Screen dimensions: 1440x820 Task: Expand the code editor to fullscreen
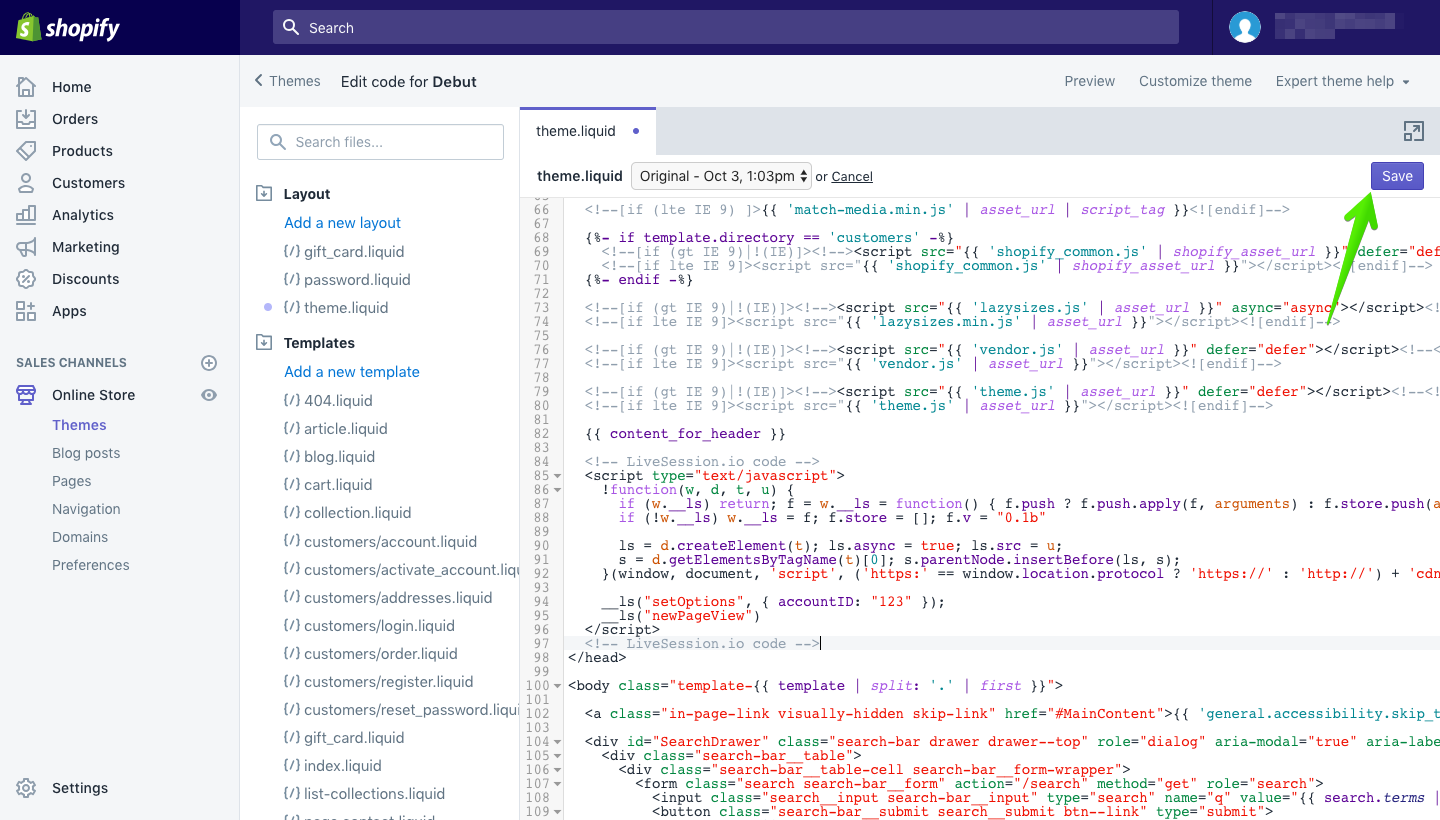pyautogui.click(x=1413, y=131)
